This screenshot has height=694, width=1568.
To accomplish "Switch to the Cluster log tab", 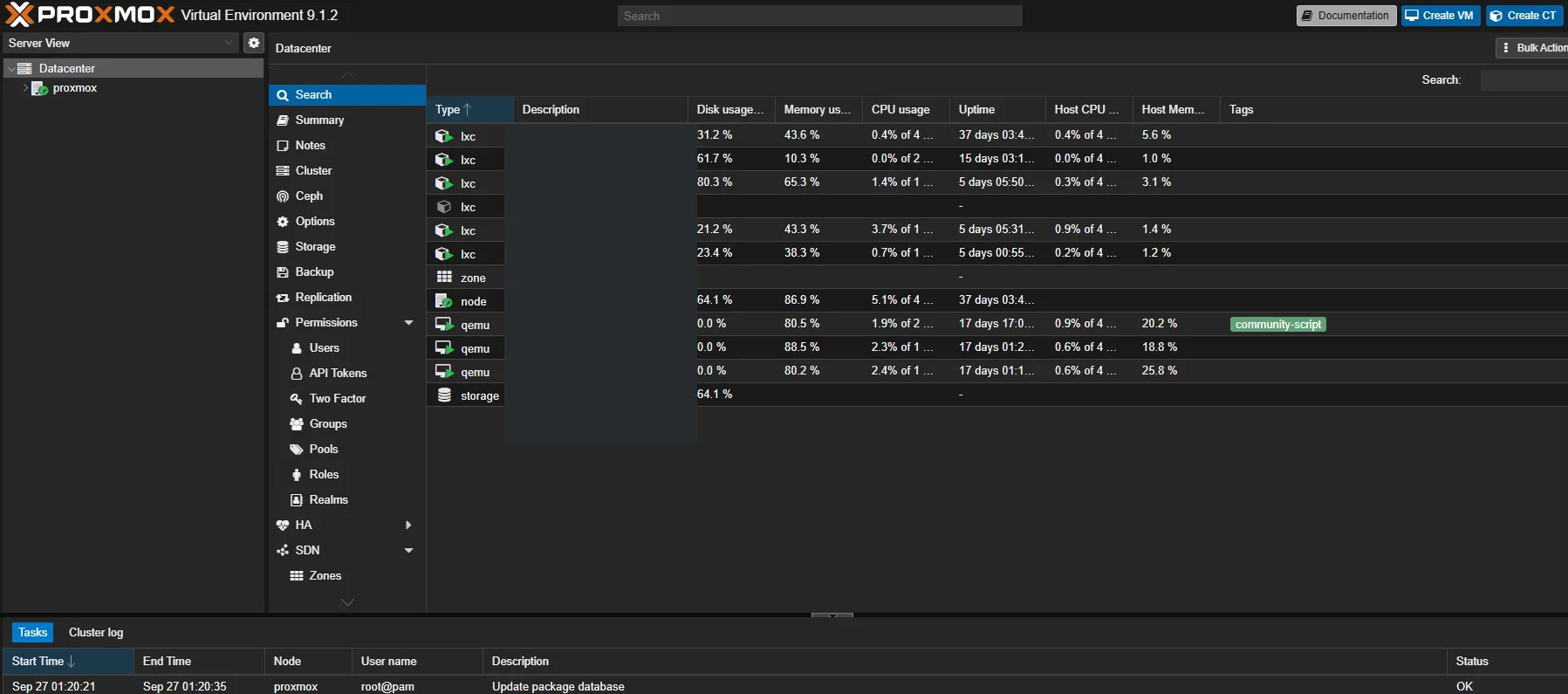I will click(96, 632).
